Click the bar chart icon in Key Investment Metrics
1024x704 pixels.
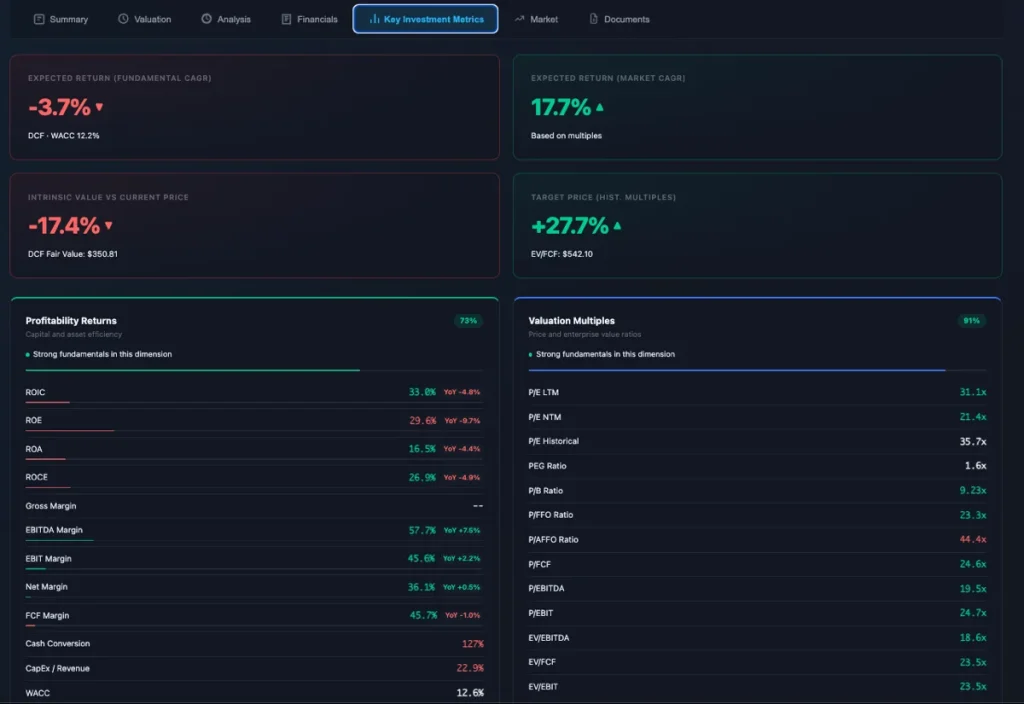pos(374,19)
